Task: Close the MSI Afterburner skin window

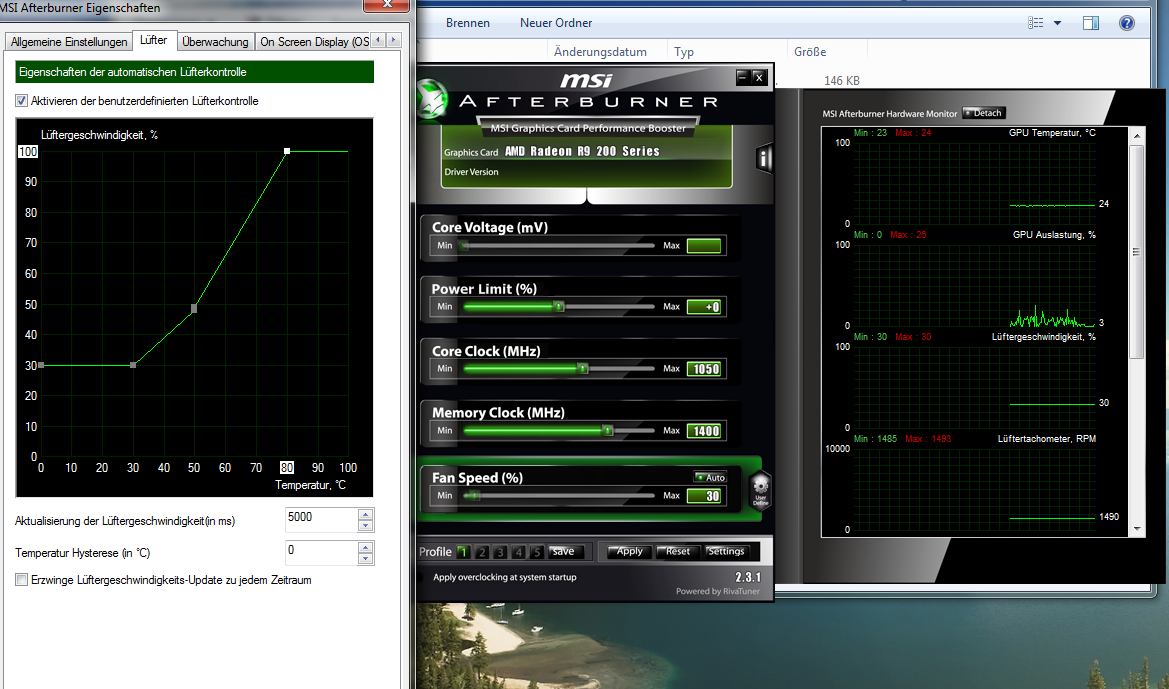Action: (759, 76)
